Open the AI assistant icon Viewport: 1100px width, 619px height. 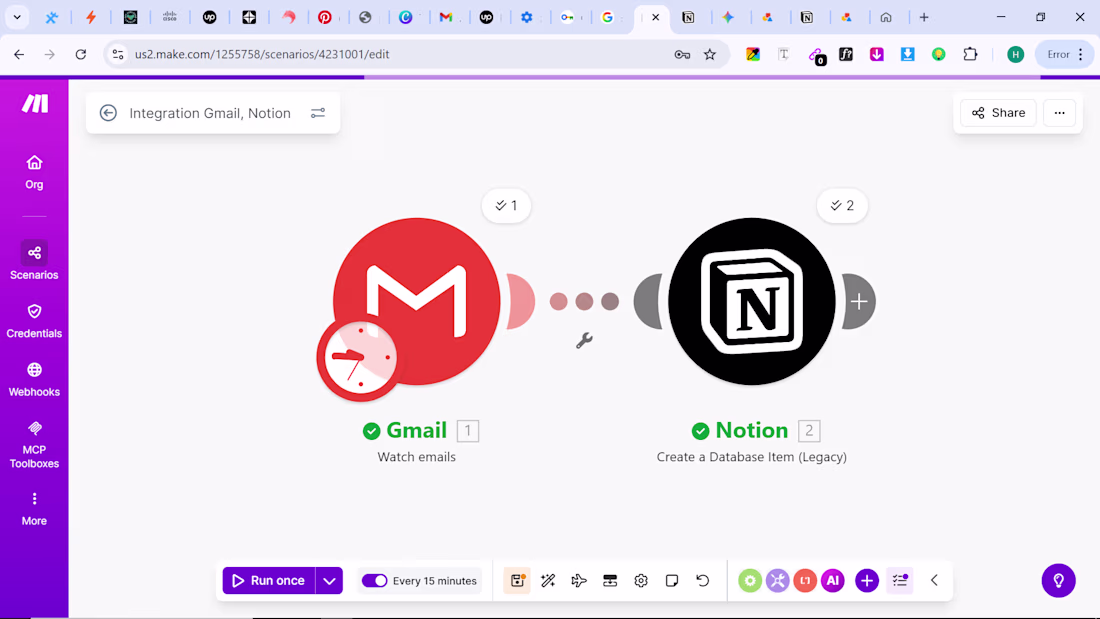(x=833, y=580)
